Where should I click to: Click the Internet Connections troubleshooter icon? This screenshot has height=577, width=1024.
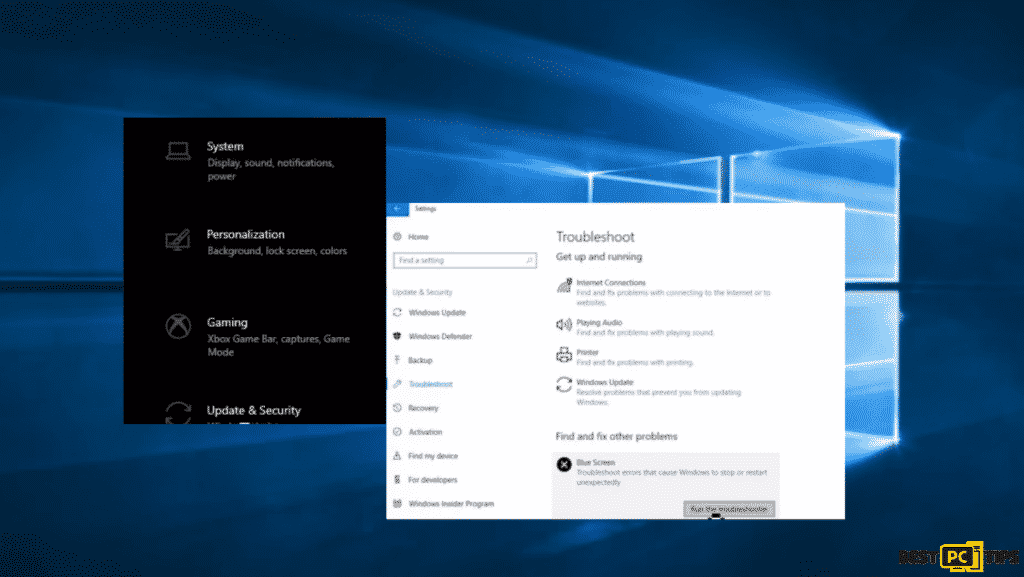pos(564,285)
